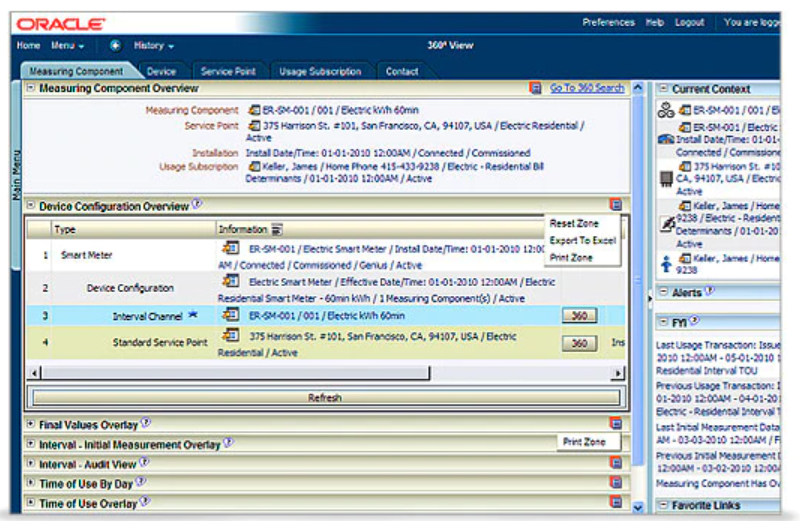Click the star icon beside Interval Channel

[192, 314]
